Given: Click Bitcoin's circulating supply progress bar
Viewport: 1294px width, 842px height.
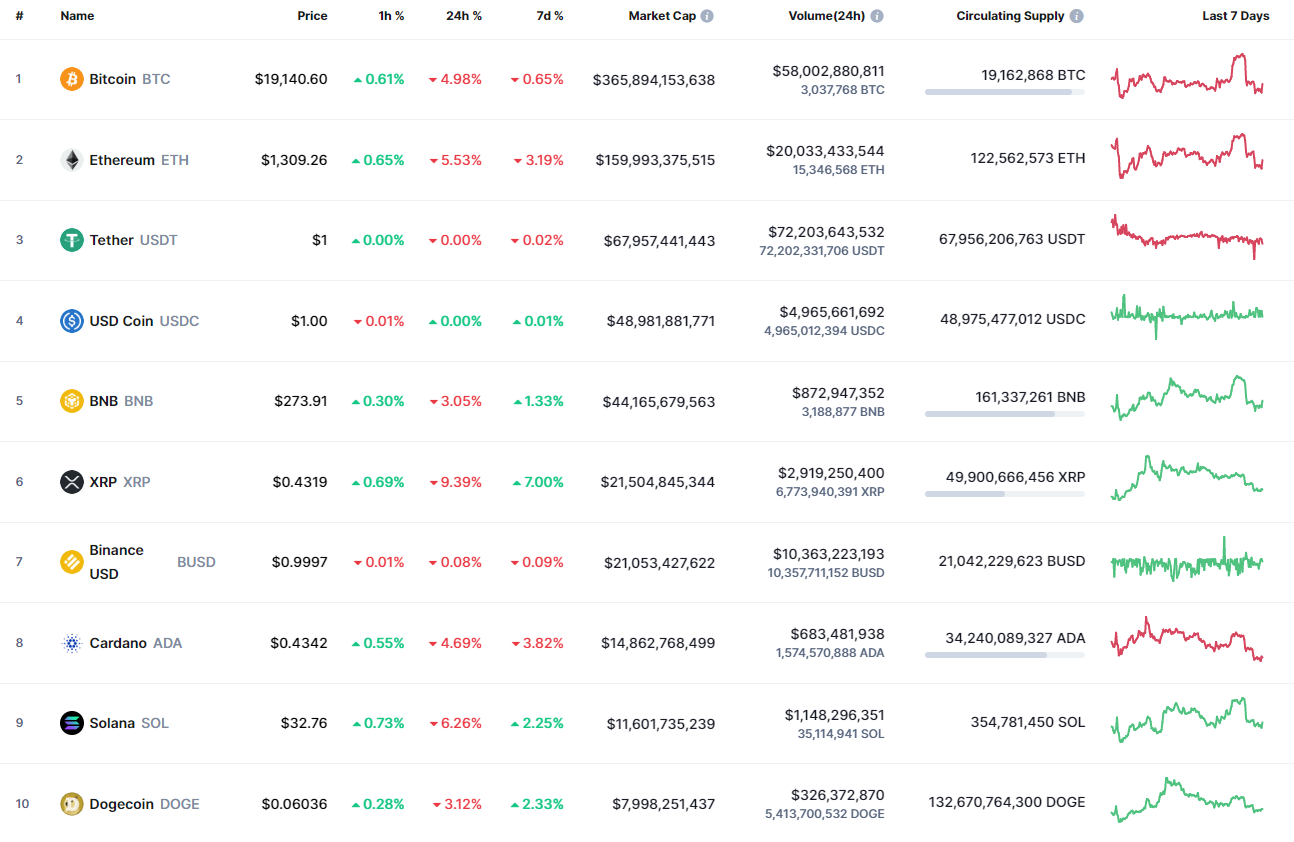Looking at the screenshot, I should (x=1004, y=92).
